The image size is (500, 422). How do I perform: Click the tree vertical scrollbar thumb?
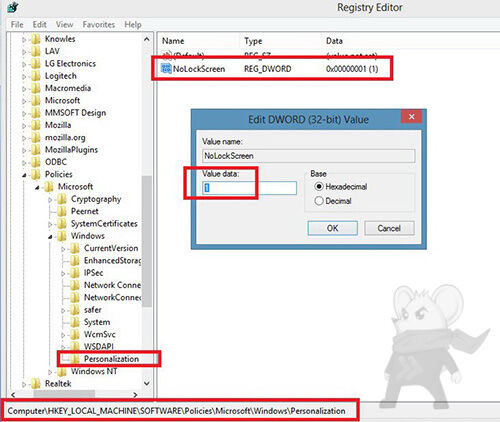point(147,241)
